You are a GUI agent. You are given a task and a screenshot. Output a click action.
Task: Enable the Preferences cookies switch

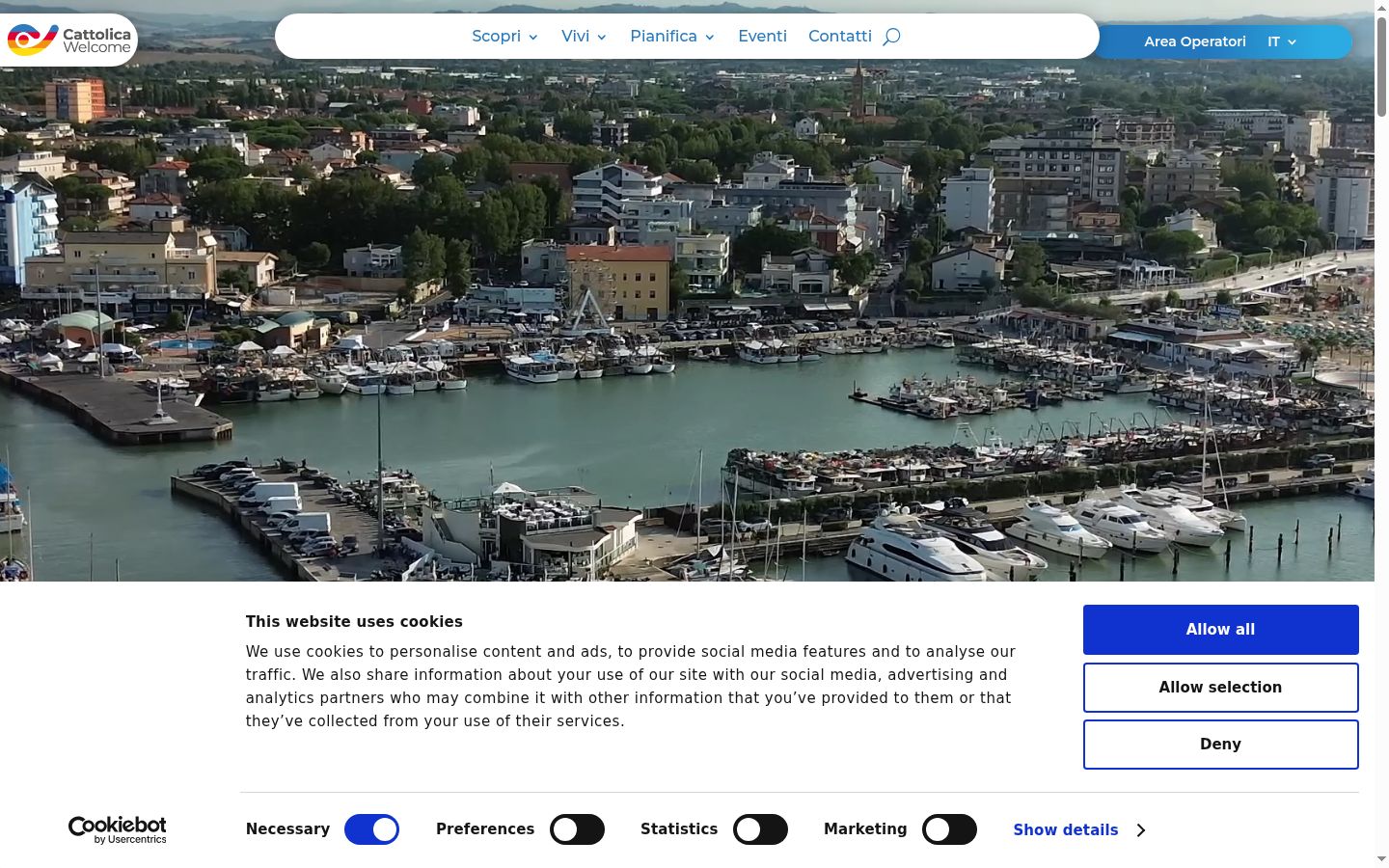click(x=577, y=829)
